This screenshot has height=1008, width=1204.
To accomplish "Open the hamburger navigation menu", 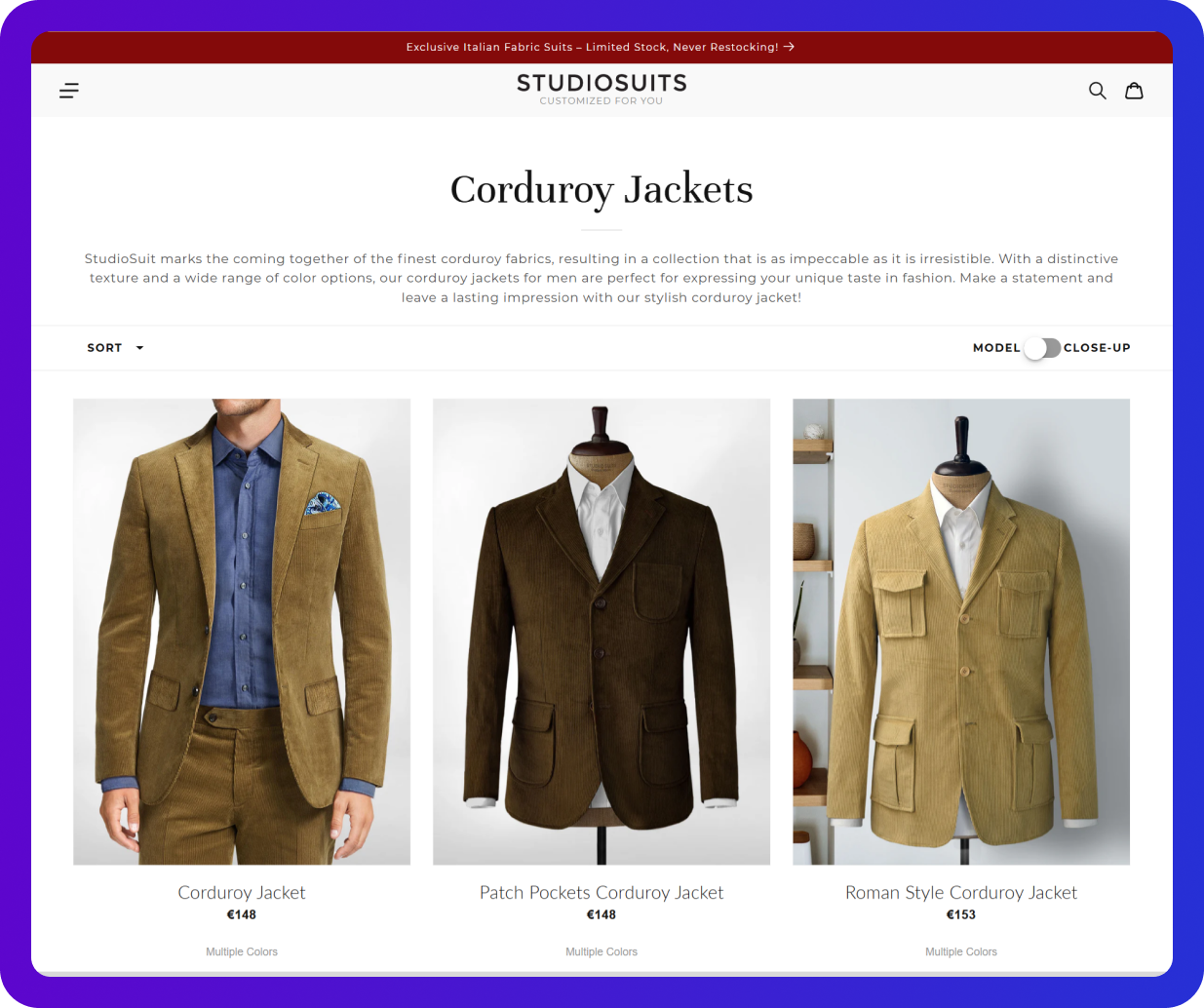I will [x=69, y=91].
